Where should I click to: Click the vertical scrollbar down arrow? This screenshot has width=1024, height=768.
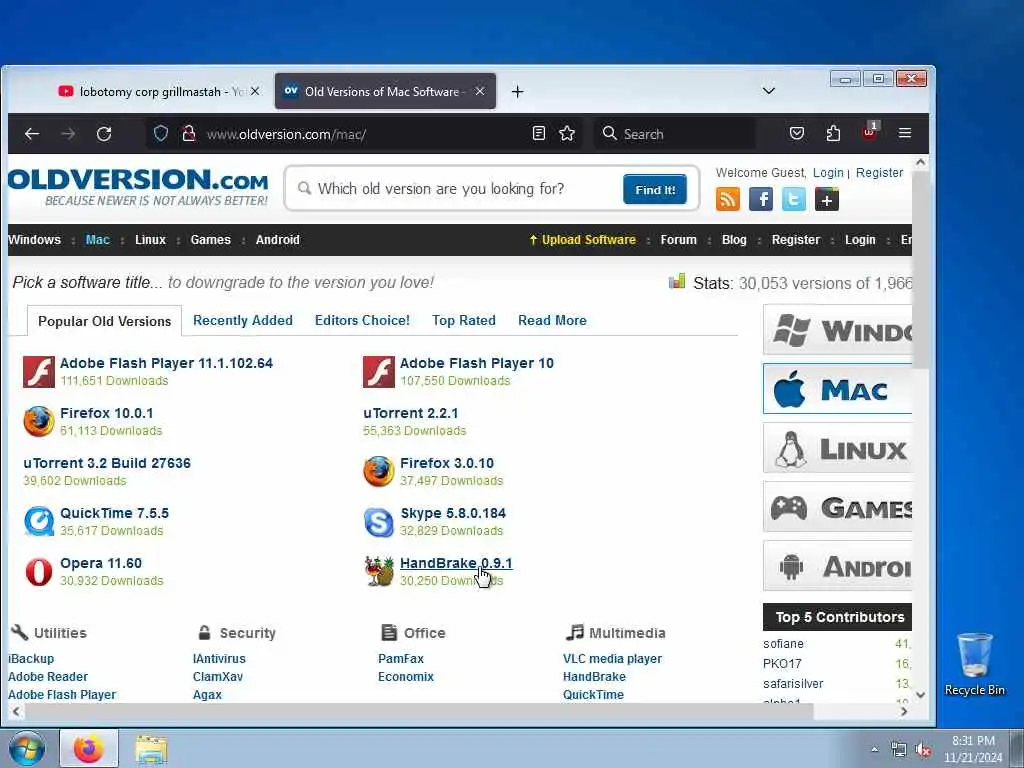(x=921, y=695)
